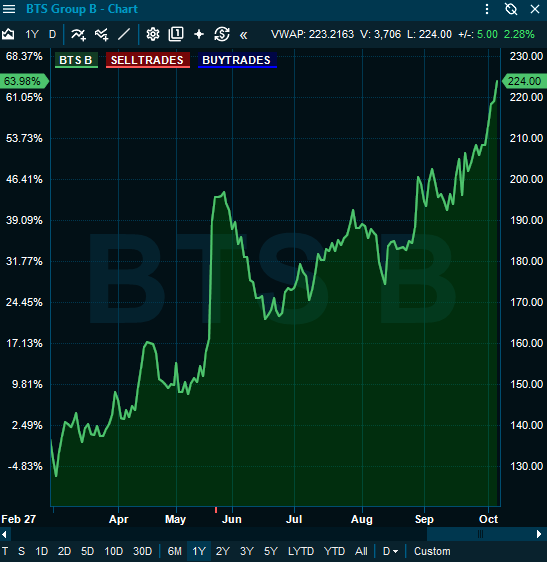547x562 pixels.
Task: Collapse the toolbar with the double chevron
Action: pyautogui.click(x=243, y=35)
